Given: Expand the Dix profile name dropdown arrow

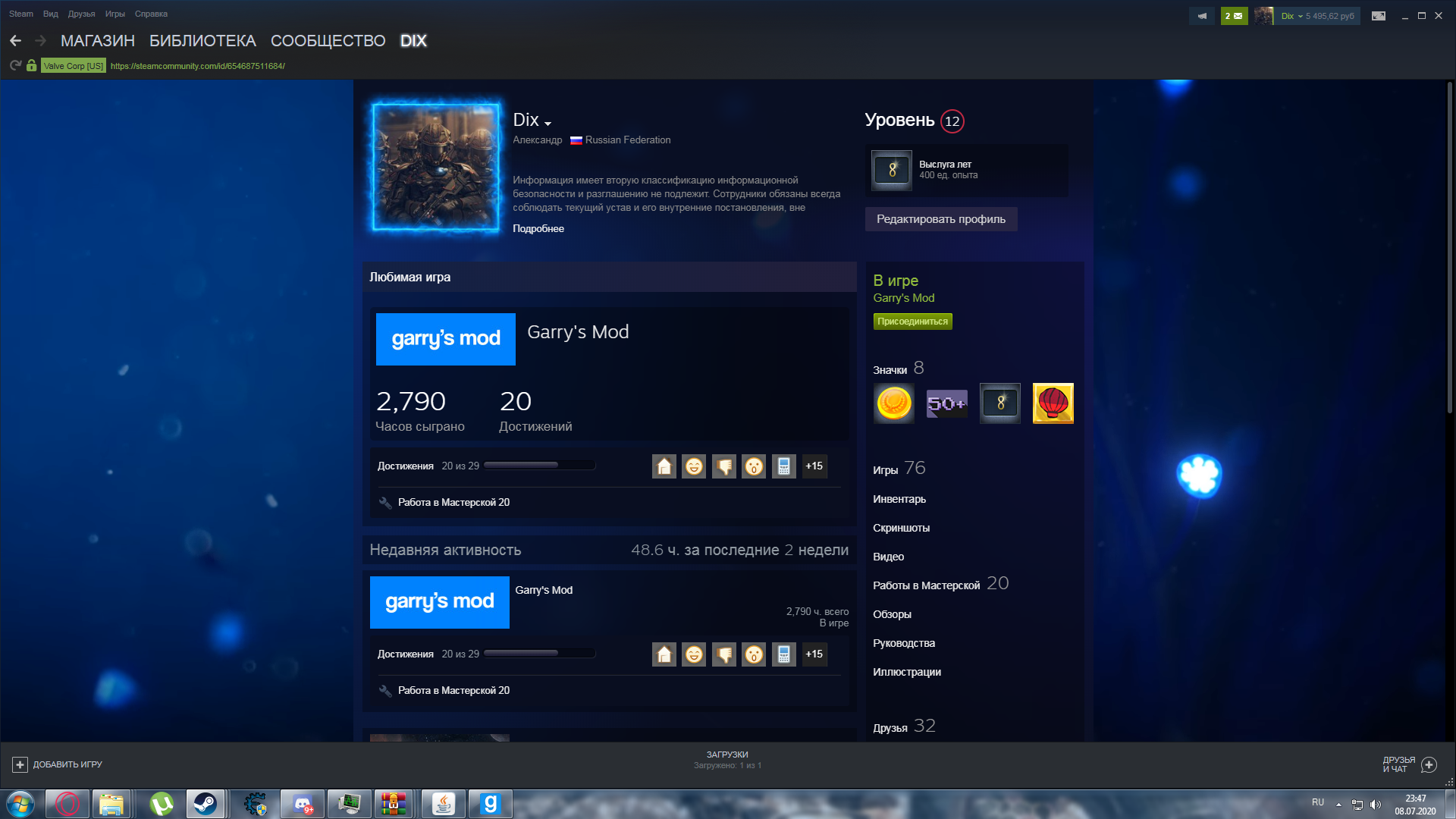Looking at the screenshot, I should tap(548, 124).
